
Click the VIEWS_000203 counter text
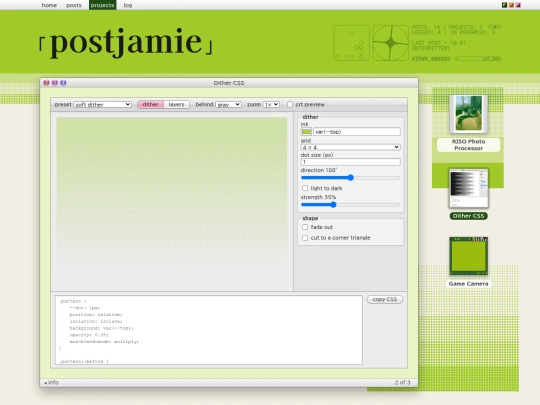(x=431, y=59)
